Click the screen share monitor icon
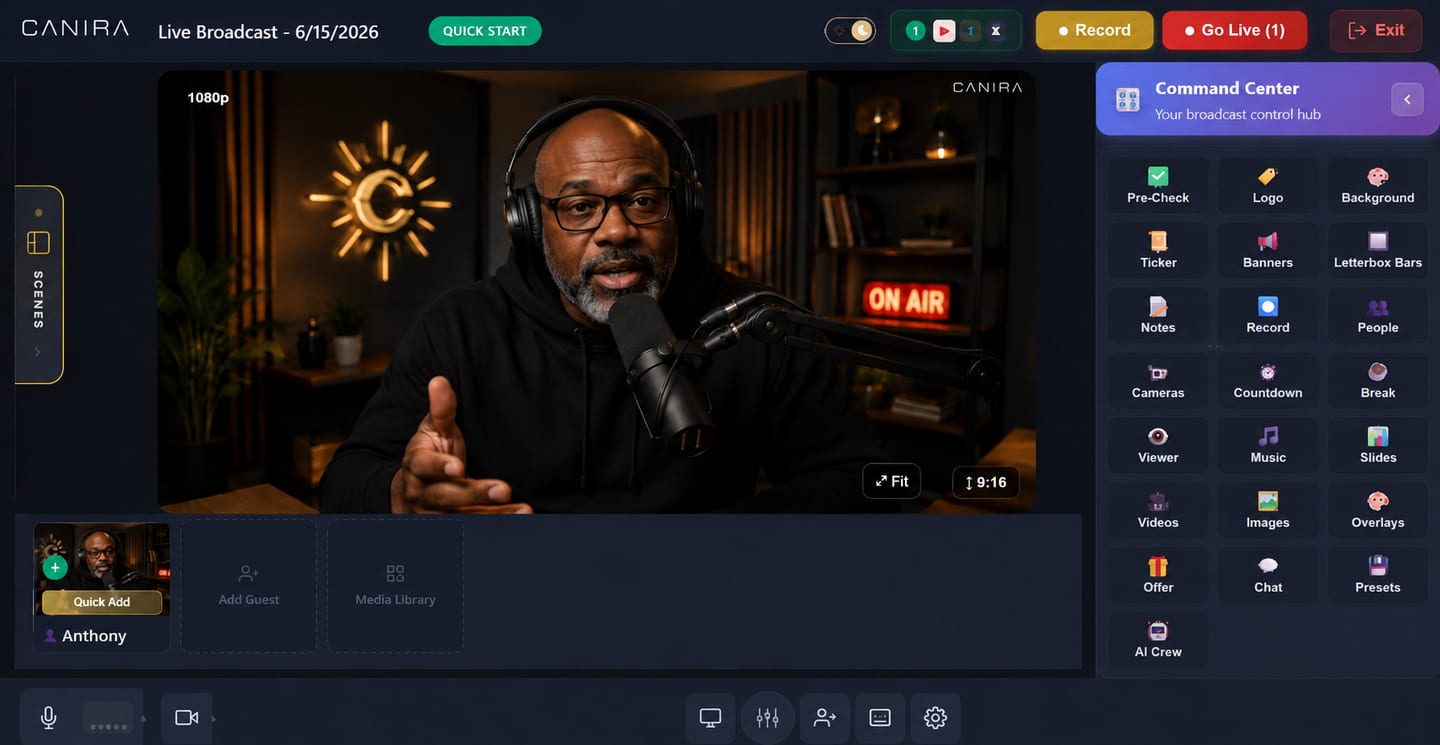 pos(710,718)
